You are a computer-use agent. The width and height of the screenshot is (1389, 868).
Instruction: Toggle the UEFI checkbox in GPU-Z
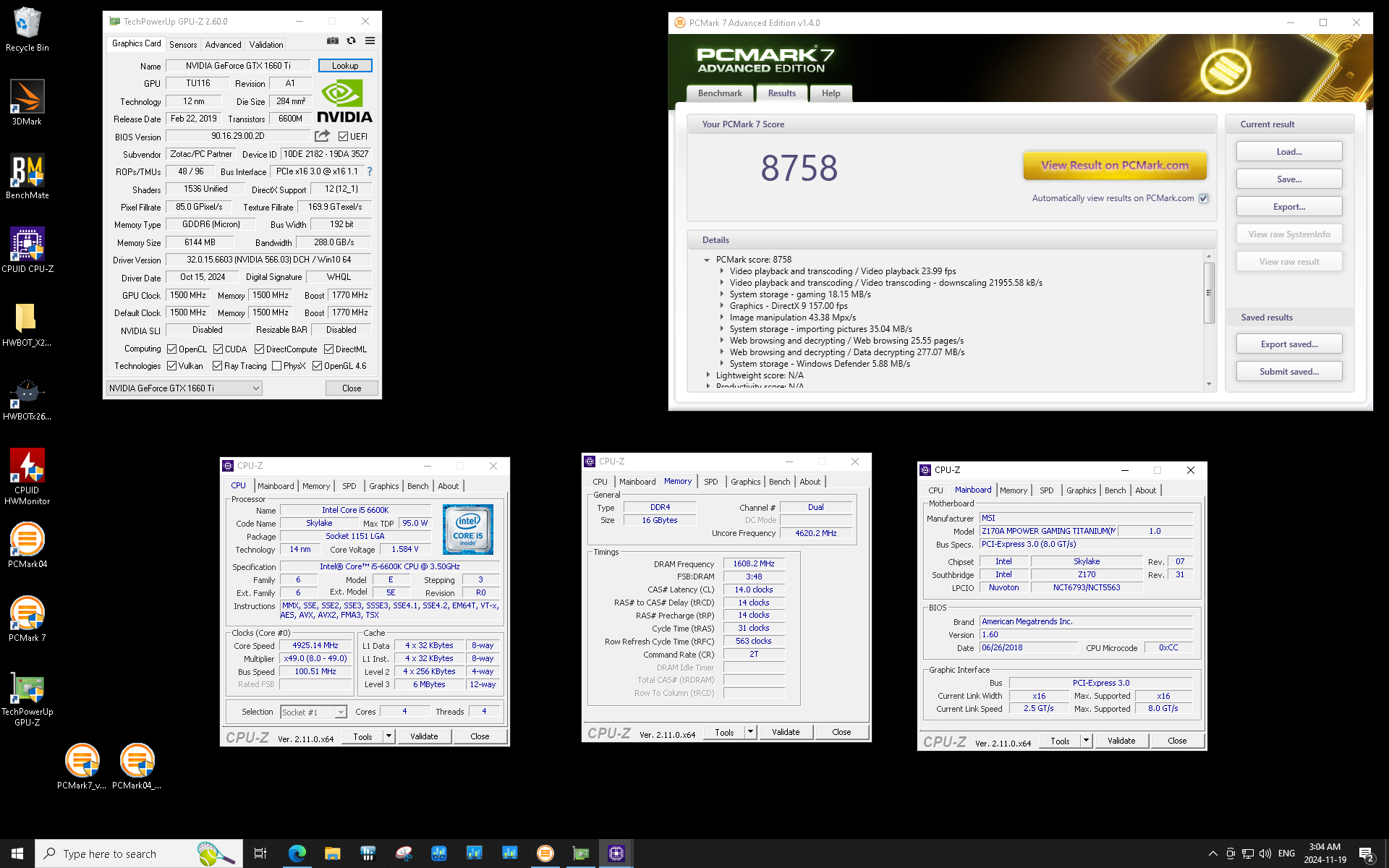[344, 137]
